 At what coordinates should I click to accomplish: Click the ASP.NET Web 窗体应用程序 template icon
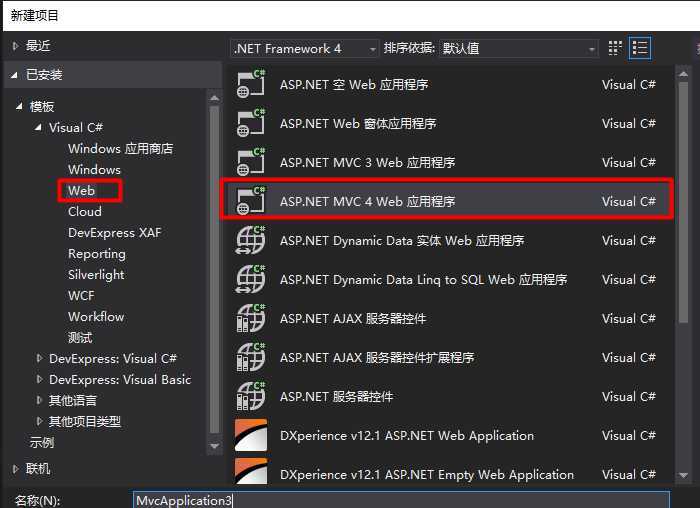click(250, 123)
